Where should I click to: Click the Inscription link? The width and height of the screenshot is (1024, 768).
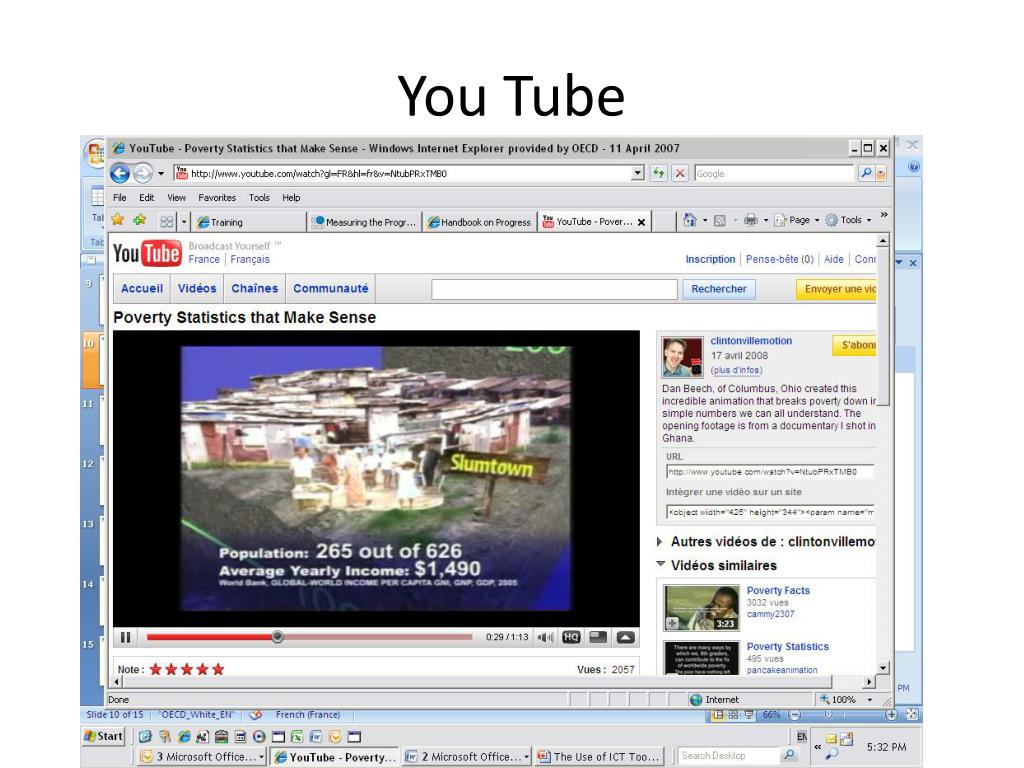tap(710, 259)
